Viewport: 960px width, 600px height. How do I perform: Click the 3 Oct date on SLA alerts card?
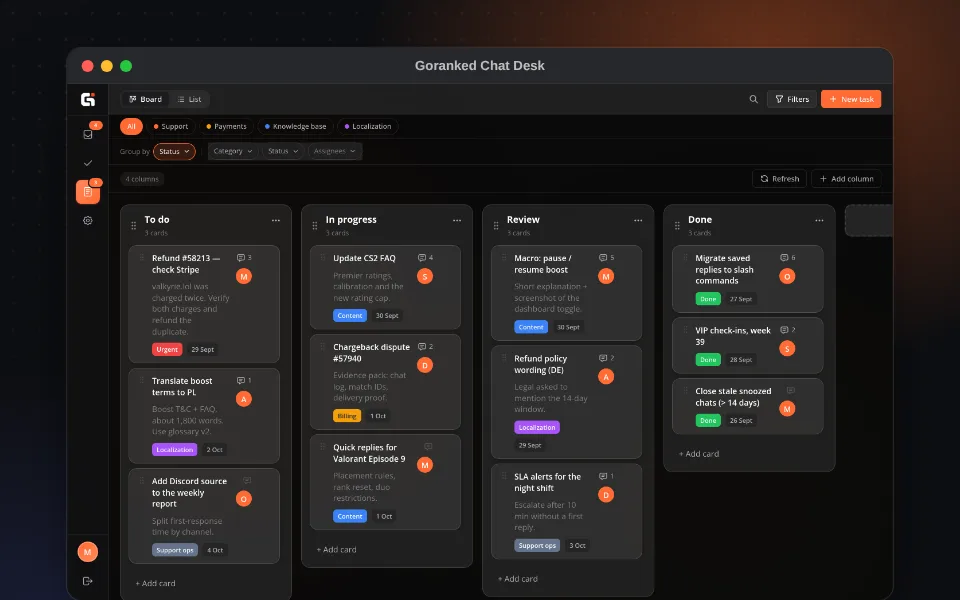click(577, 546)
